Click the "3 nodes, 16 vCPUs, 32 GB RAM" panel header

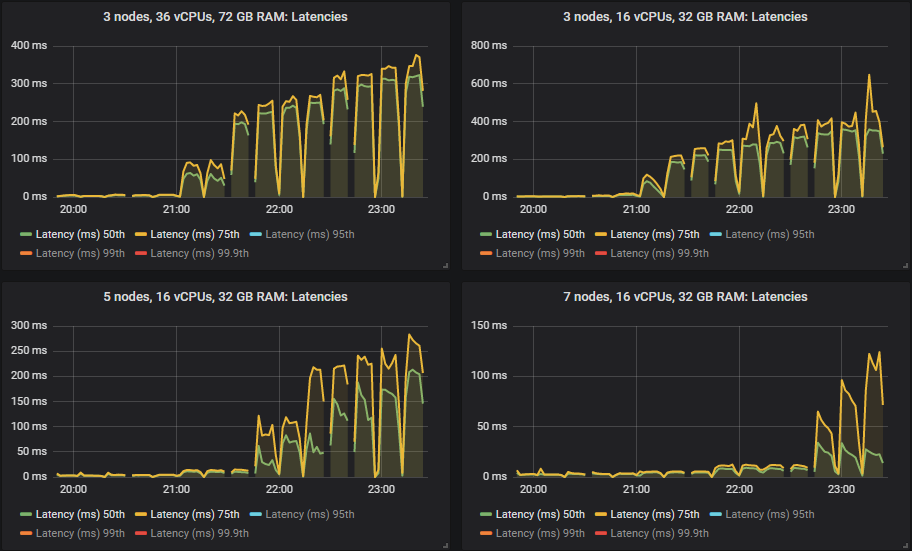click(x=684, y=16)
